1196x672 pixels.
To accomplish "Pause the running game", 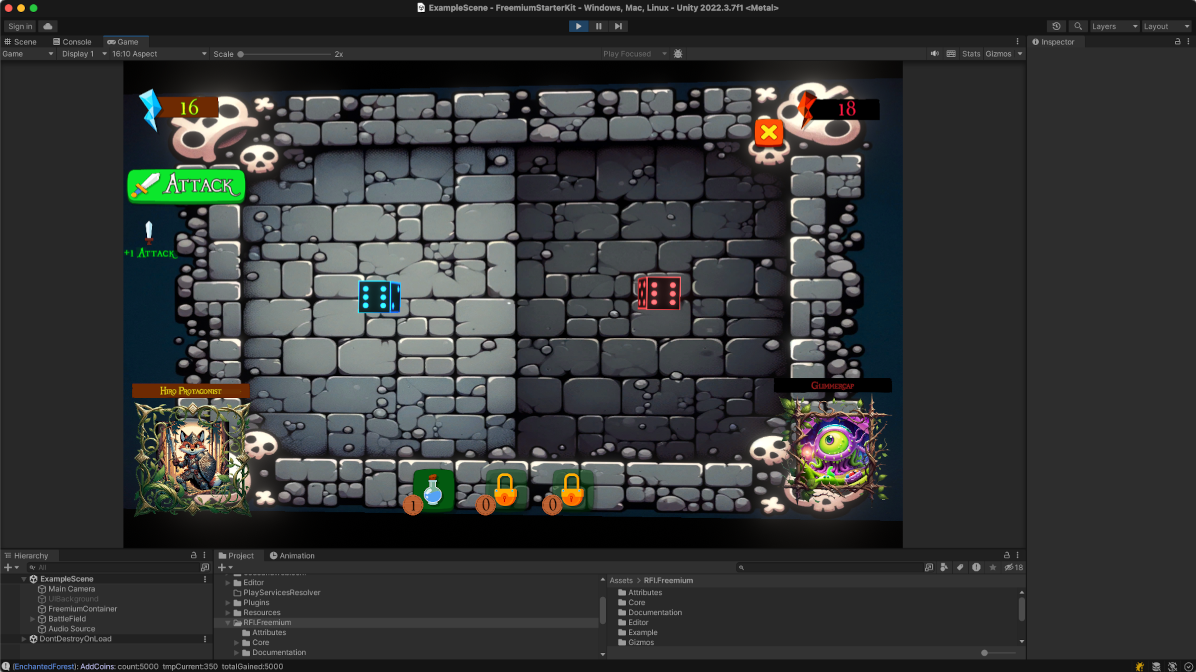I will [x=599, y=26].
